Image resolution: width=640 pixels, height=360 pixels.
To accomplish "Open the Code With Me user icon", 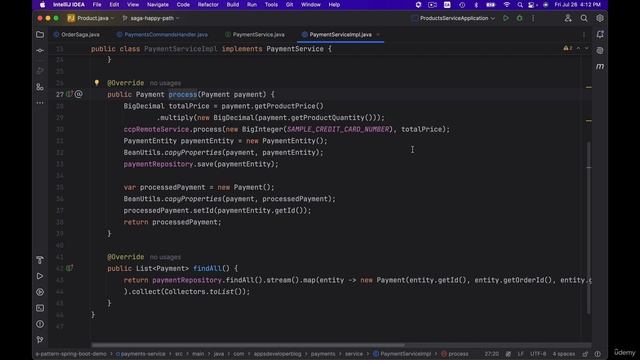I will coord(568,18).
